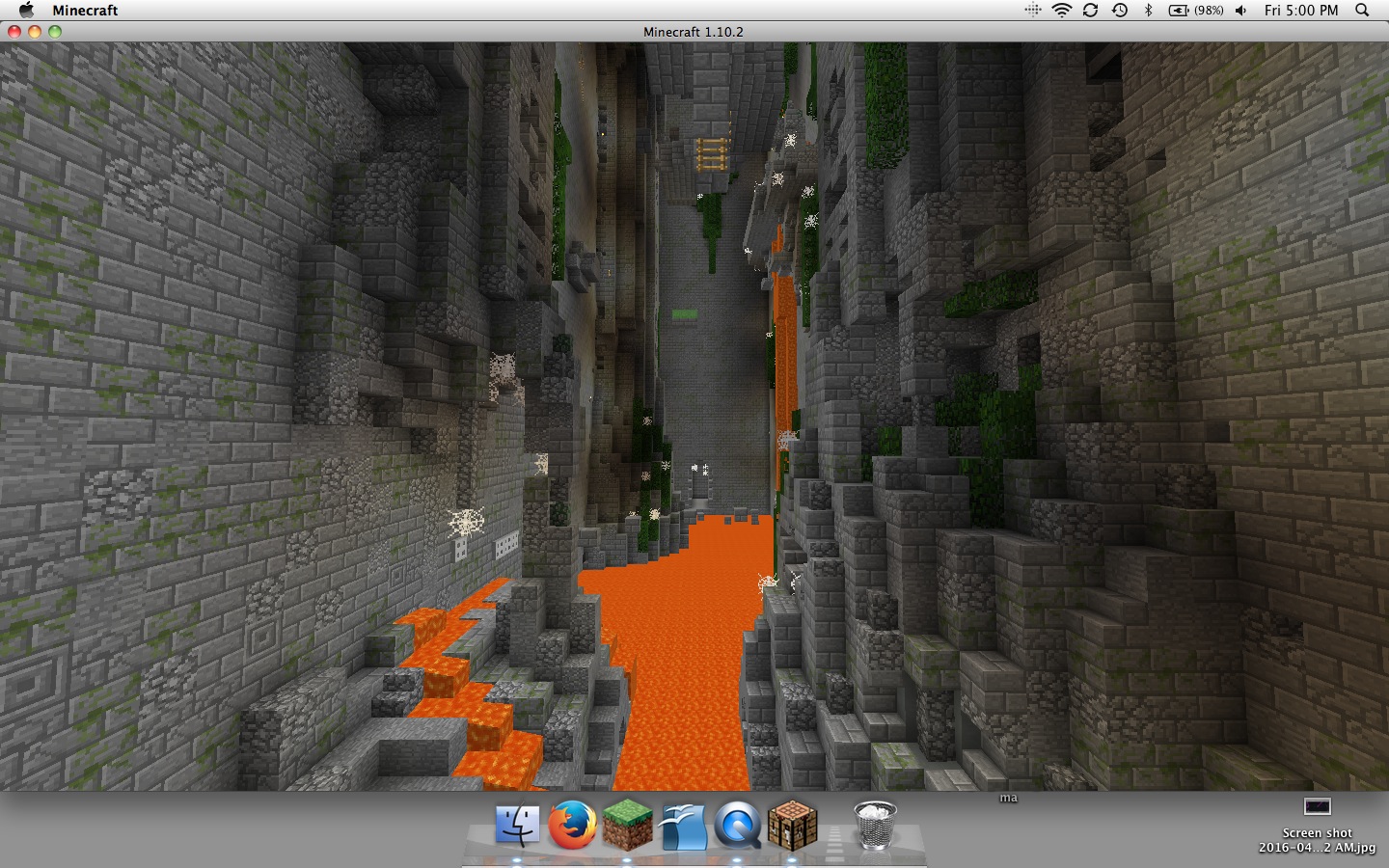This screenshot has width=1389, height=868.
Task: Open the Bluetooth status menu
Action: pyautogui.click(x=1148, y=10)
